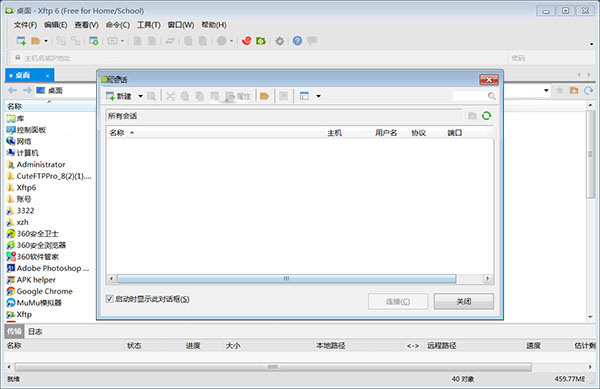Sort sessions by 端口 column header

[455, 133]
